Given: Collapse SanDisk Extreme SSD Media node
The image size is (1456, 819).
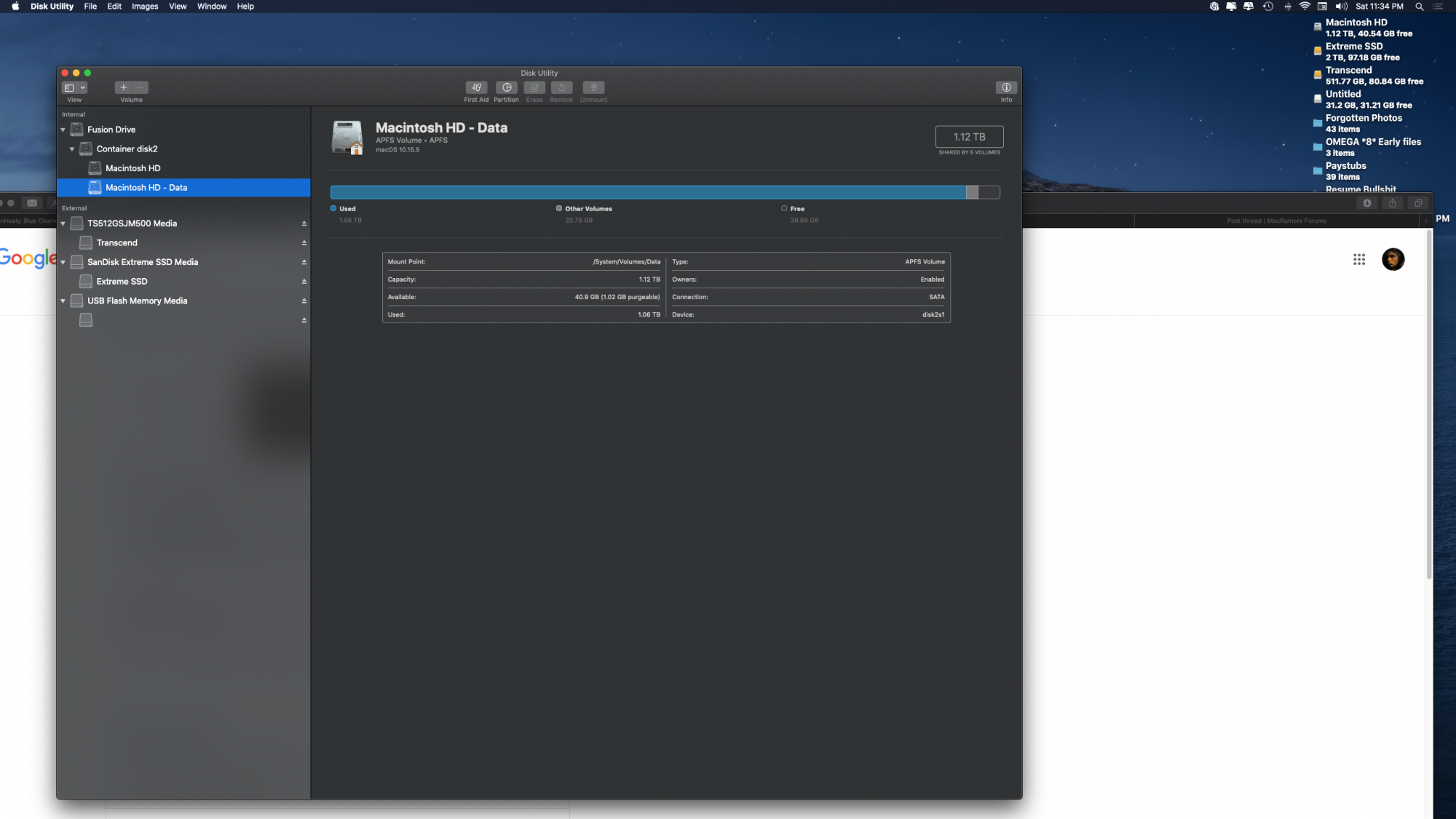Looking at the screenshot, I should (63, 262).
